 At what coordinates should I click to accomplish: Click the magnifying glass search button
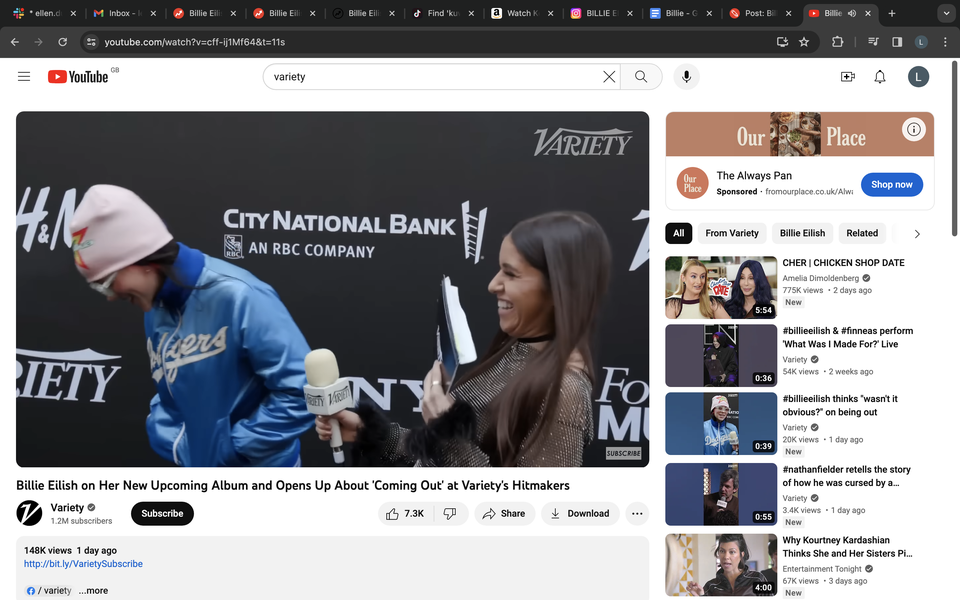[x=641, y=77]
